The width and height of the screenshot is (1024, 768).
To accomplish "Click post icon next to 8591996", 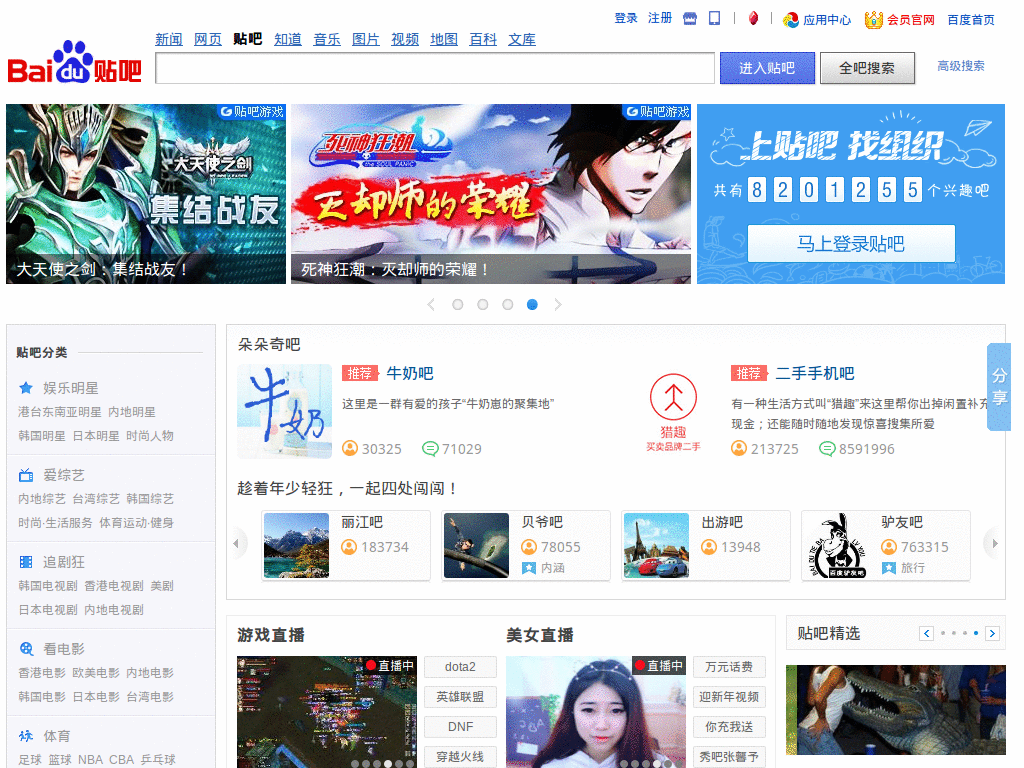I will [827, 449].
